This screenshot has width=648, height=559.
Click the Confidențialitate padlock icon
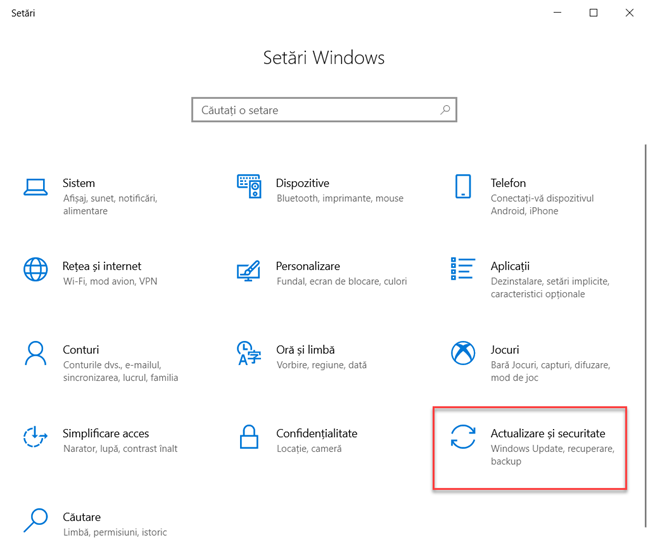[249, 437]
